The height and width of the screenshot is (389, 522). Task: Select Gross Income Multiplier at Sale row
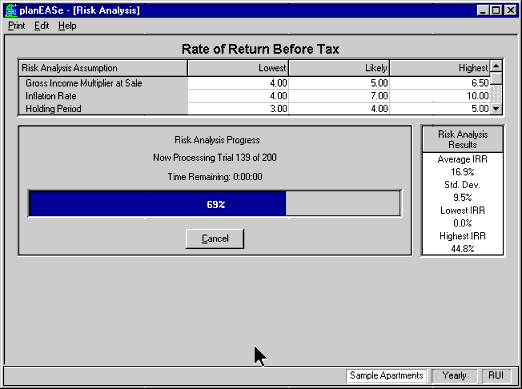coord(103,83)
